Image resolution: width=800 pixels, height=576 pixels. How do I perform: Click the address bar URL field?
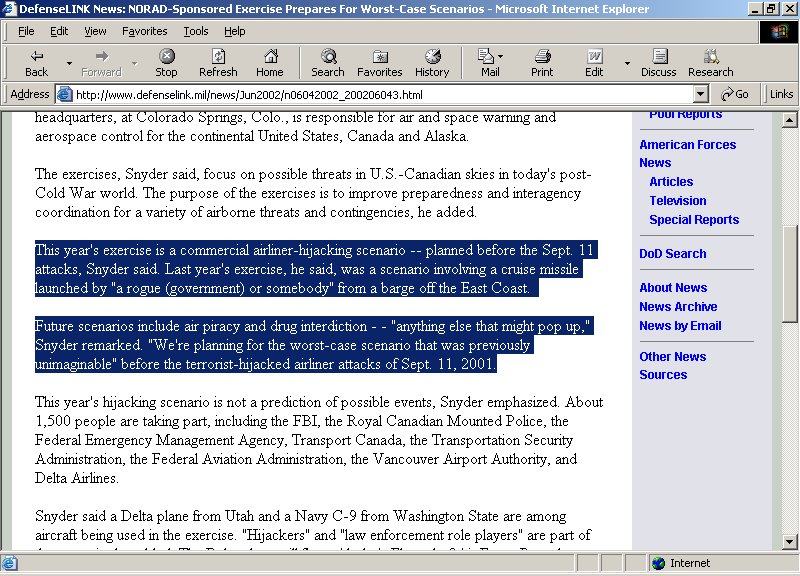[x=383, y=94]
